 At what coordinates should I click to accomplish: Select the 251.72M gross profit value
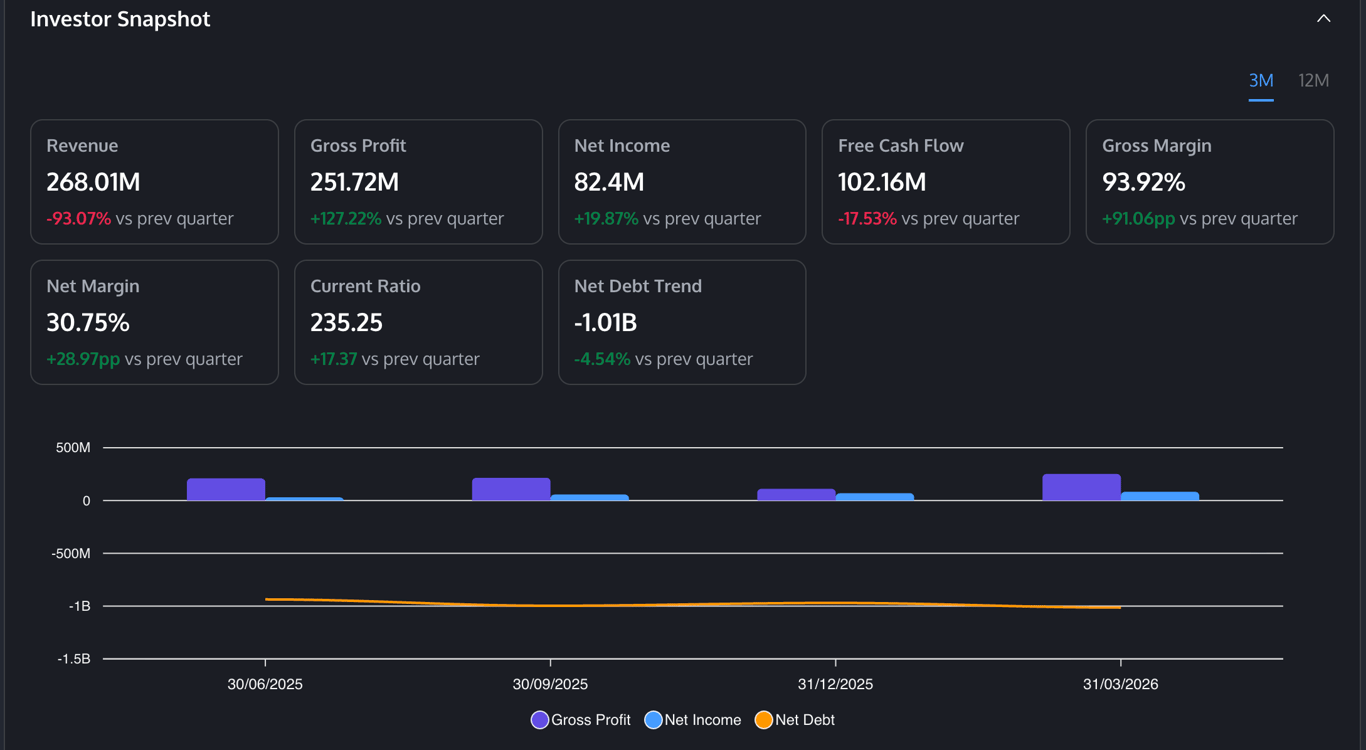pos(355,182)
